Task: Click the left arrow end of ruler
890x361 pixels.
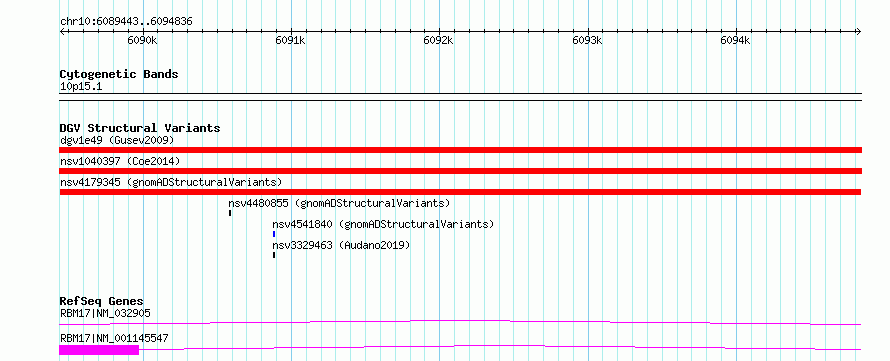Action: (x=62, y=31)
